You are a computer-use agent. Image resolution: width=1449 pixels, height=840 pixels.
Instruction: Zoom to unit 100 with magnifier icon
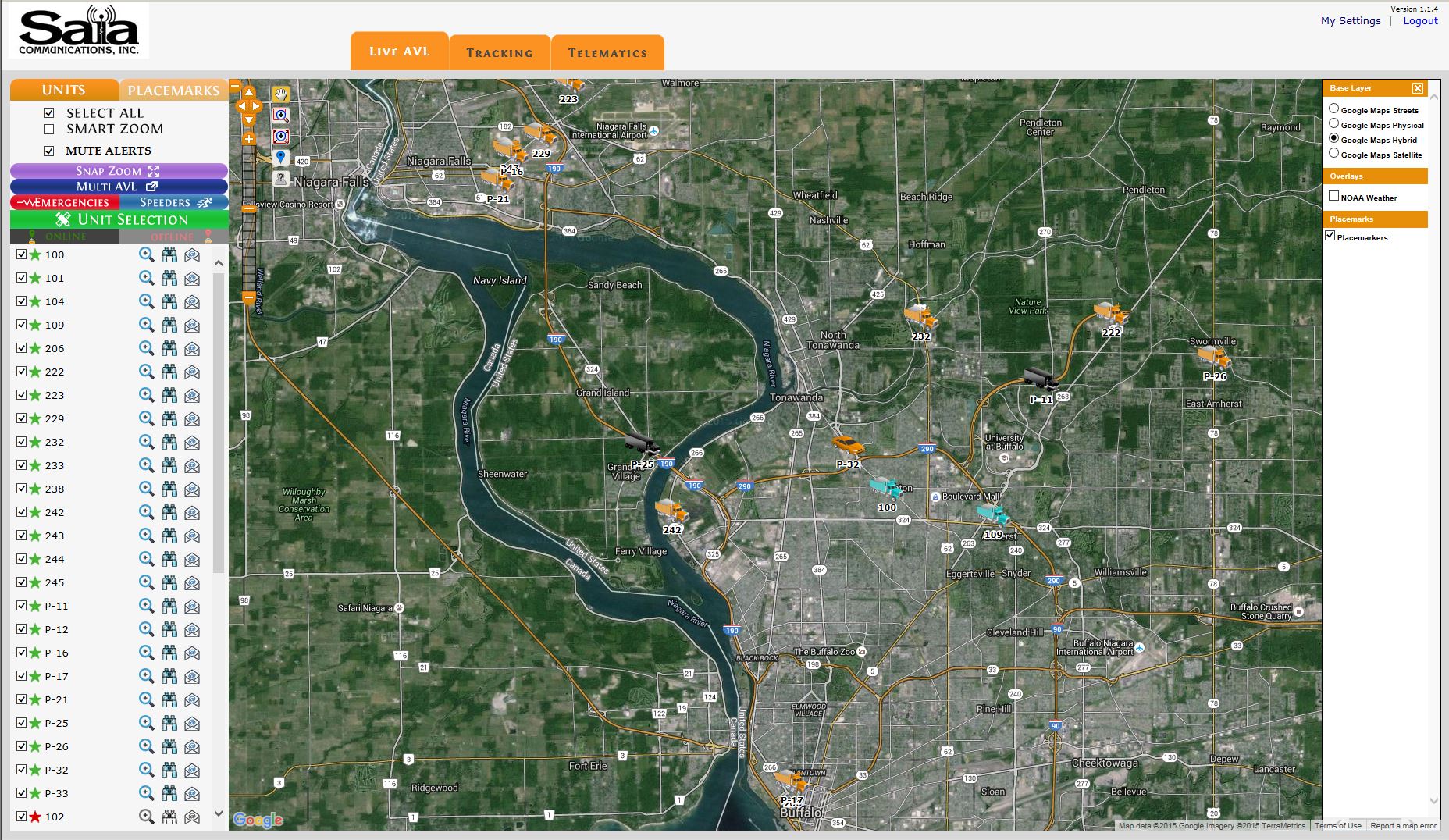146,254
